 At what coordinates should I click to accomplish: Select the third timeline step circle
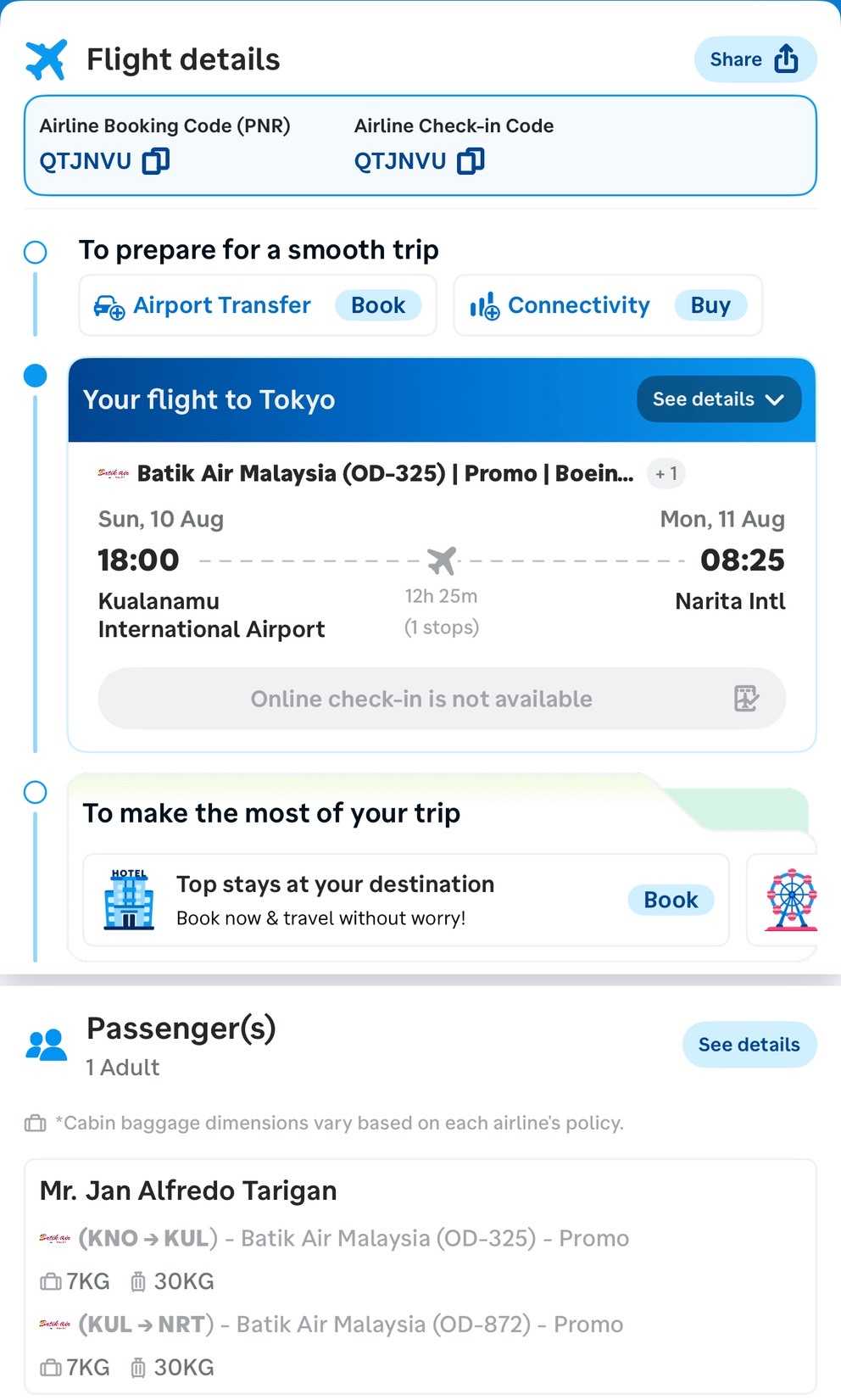coord(36,792)
